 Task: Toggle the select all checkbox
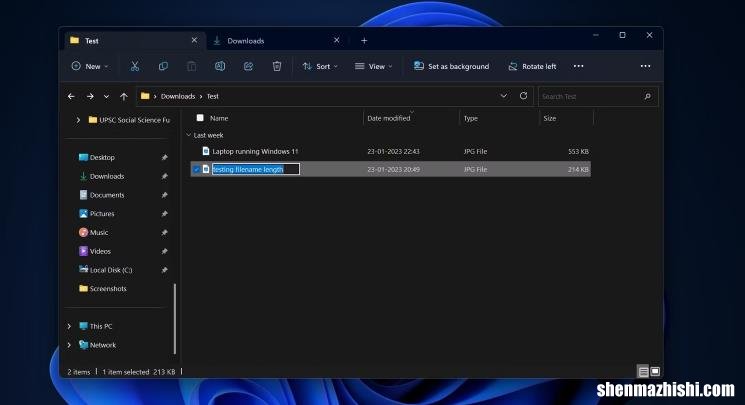(x=200, y=118)
